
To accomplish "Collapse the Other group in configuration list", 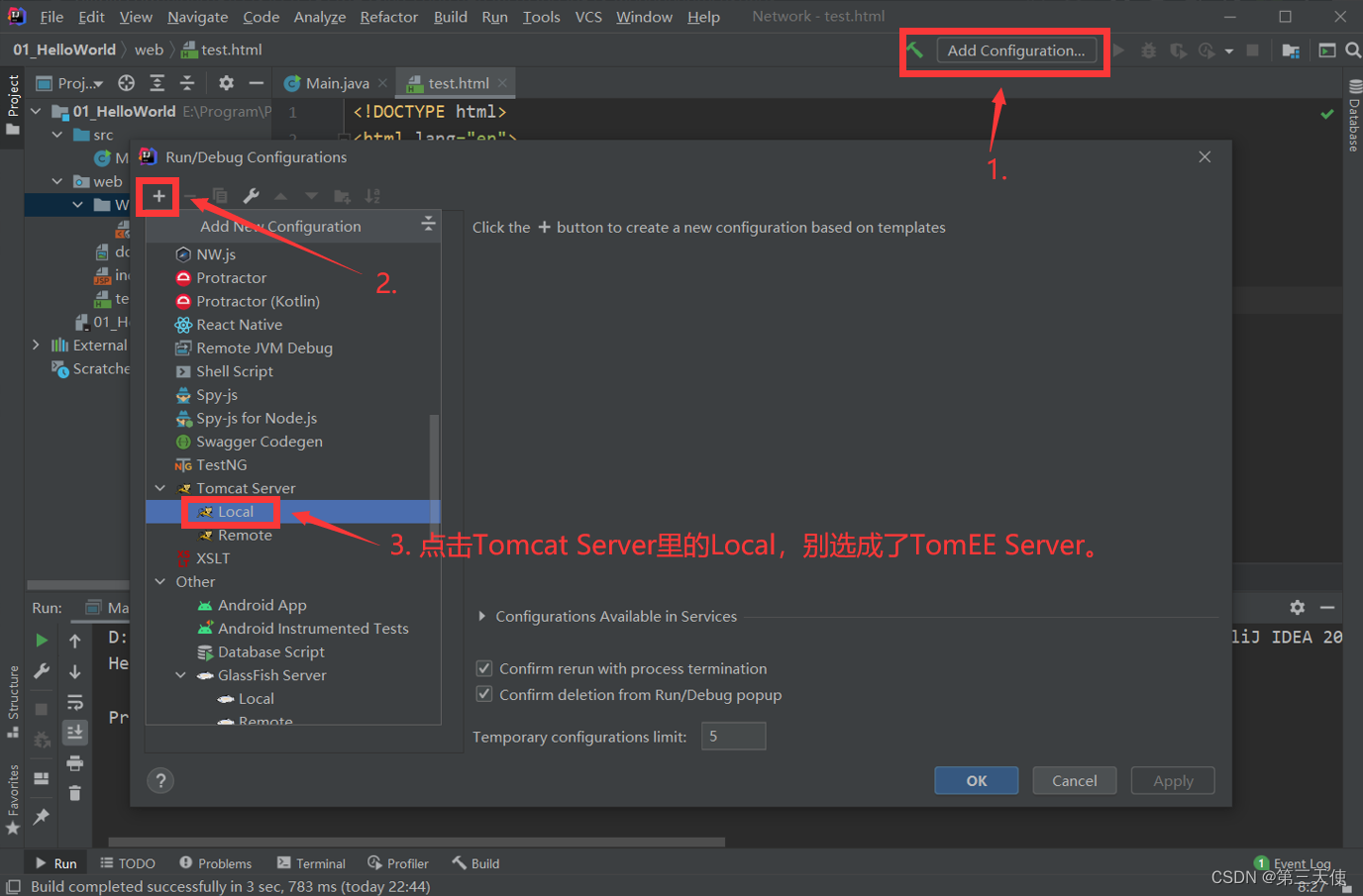I will coord(160,581).
